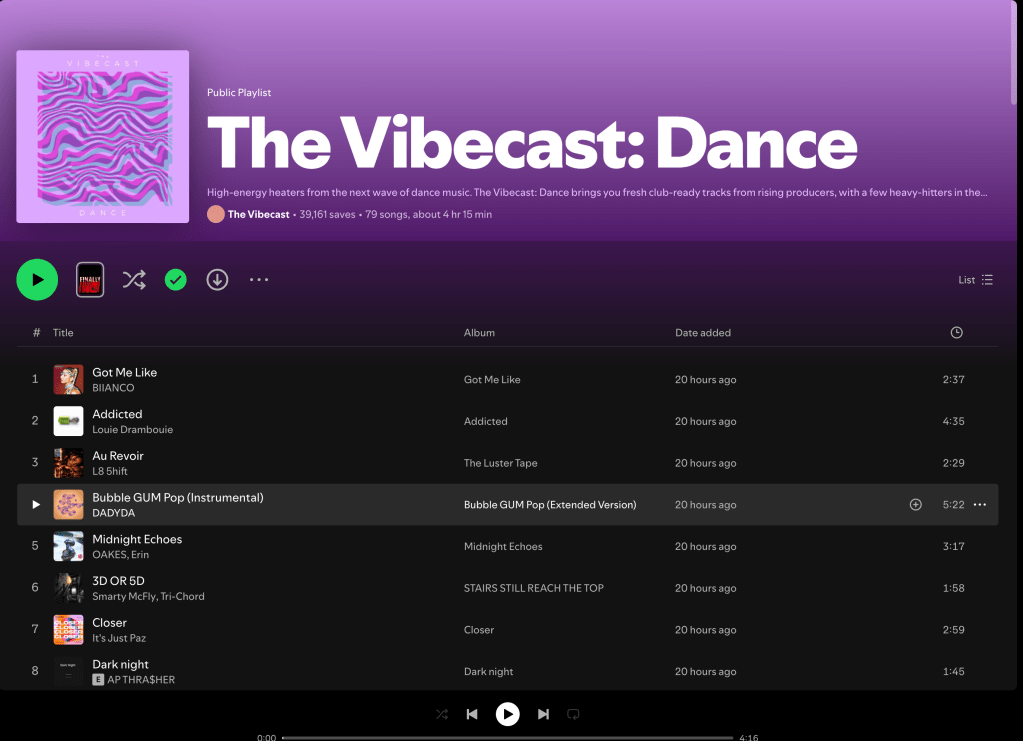Image resolution: width=1023 pixels, height=741 pixels.
Task: Toggle repeat in the bottom player bar
Action: point(573,714)
